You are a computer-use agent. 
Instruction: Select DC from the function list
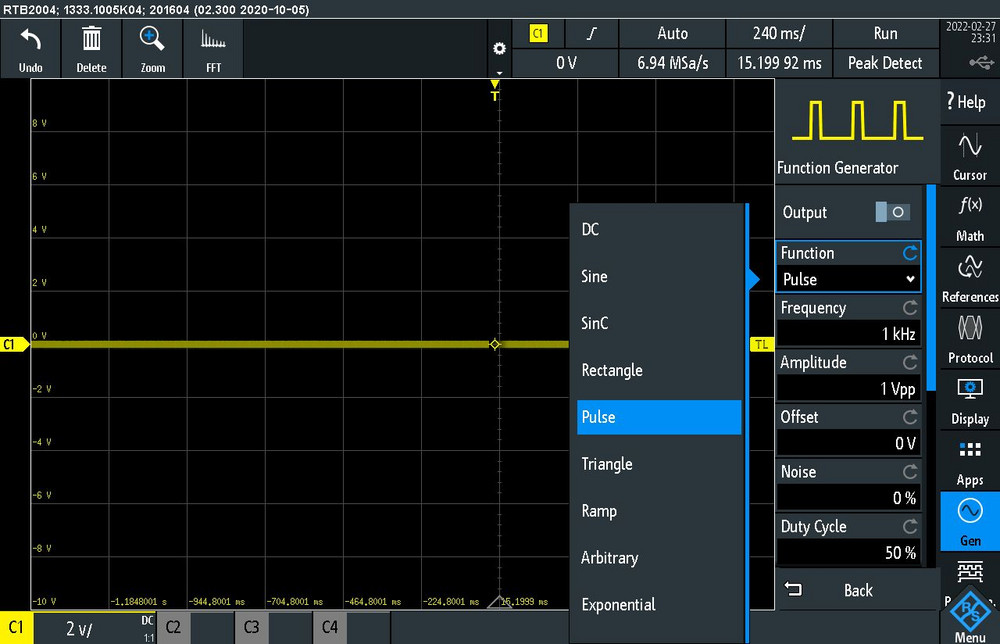pyautogui.click(x=659, y=230)
